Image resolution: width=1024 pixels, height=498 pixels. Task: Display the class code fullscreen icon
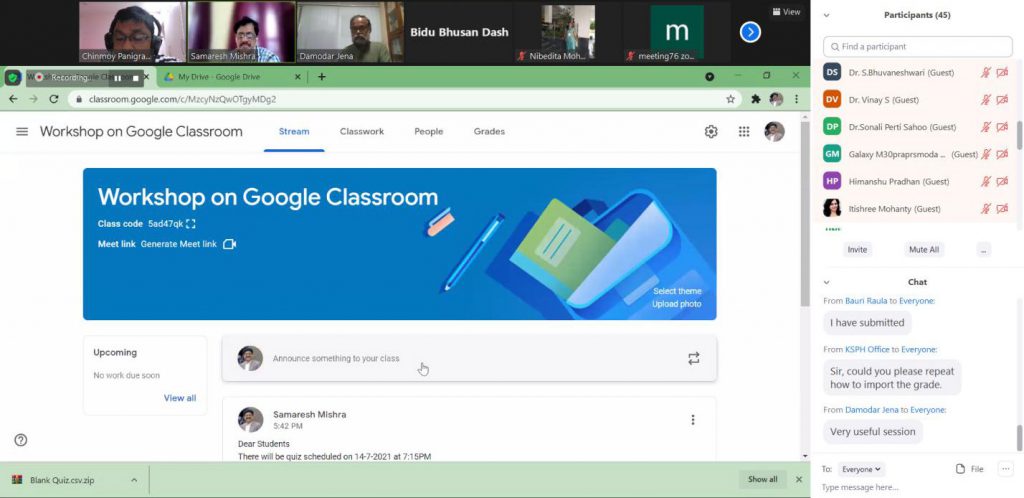tap(190, 224)
